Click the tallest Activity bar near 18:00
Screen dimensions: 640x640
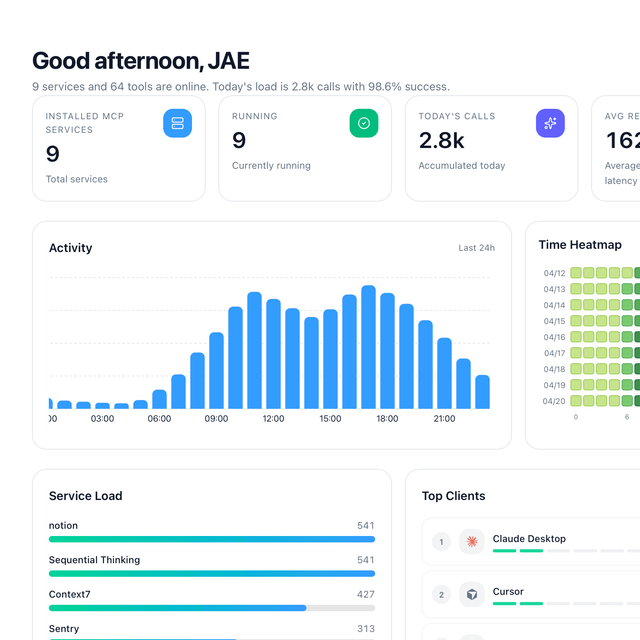[368, 347]
